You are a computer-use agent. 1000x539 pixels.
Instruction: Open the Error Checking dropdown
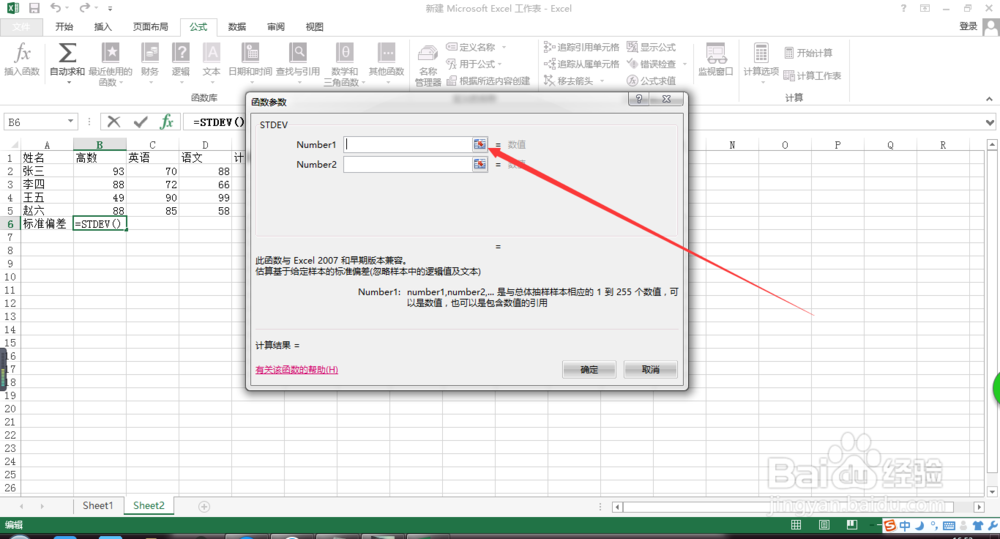(x=684, y=64)
